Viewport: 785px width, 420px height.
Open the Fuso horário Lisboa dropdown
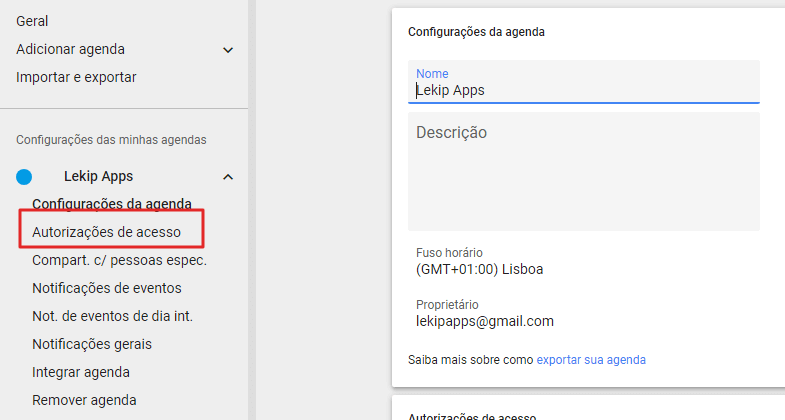[479, 269]
